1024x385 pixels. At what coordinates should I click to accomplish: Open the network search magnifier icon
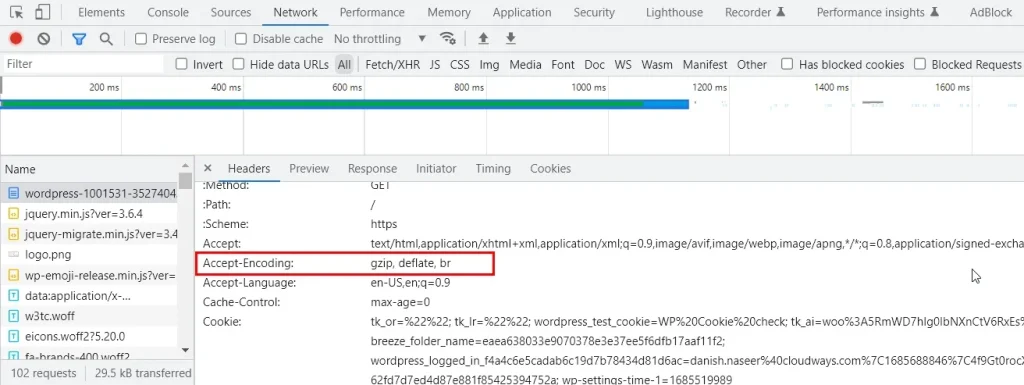[x=106, y=38]
